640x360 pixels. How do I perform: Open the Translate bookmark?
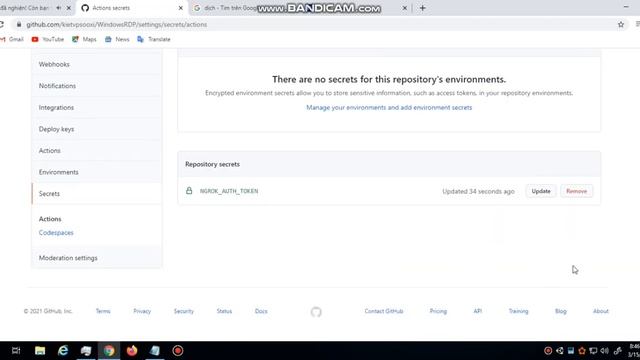coord(154,39)
